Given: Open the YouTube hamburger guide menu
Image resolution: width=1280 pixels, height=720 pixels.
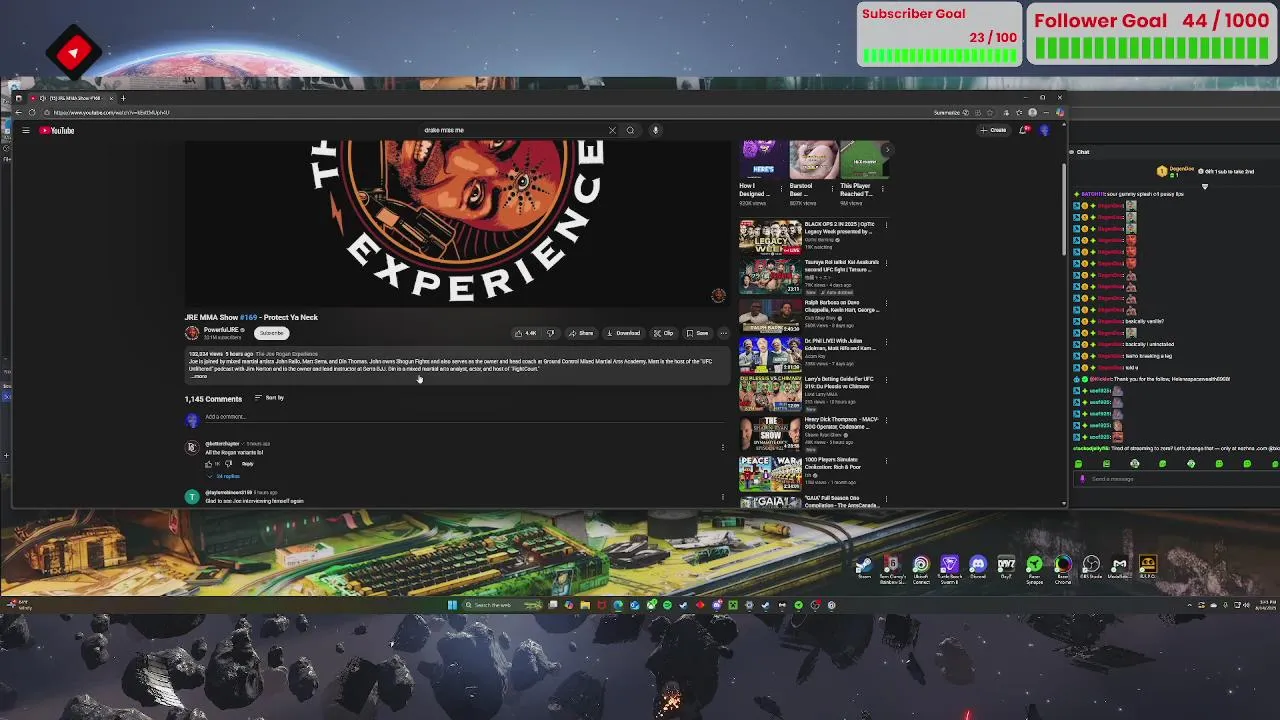Looking at the screenshot, I should pyautogui.click(x=26, y=130).
